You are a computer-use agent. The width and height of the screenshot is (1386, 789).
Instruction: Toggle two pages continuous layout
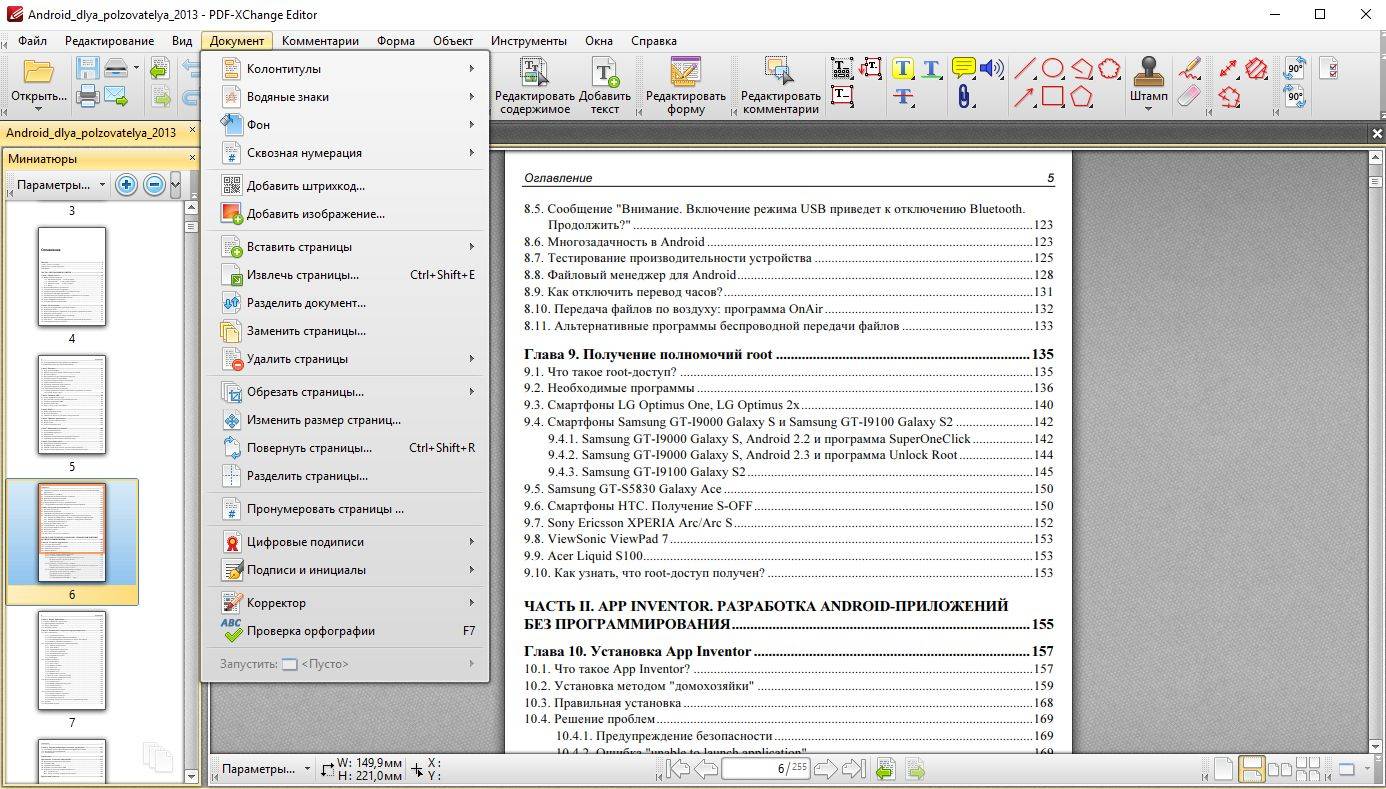point(1307,769)
